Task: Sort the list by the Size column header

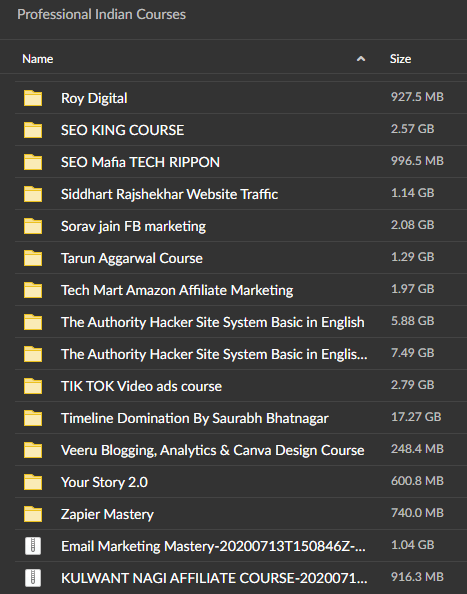Action: click(400, 59)
